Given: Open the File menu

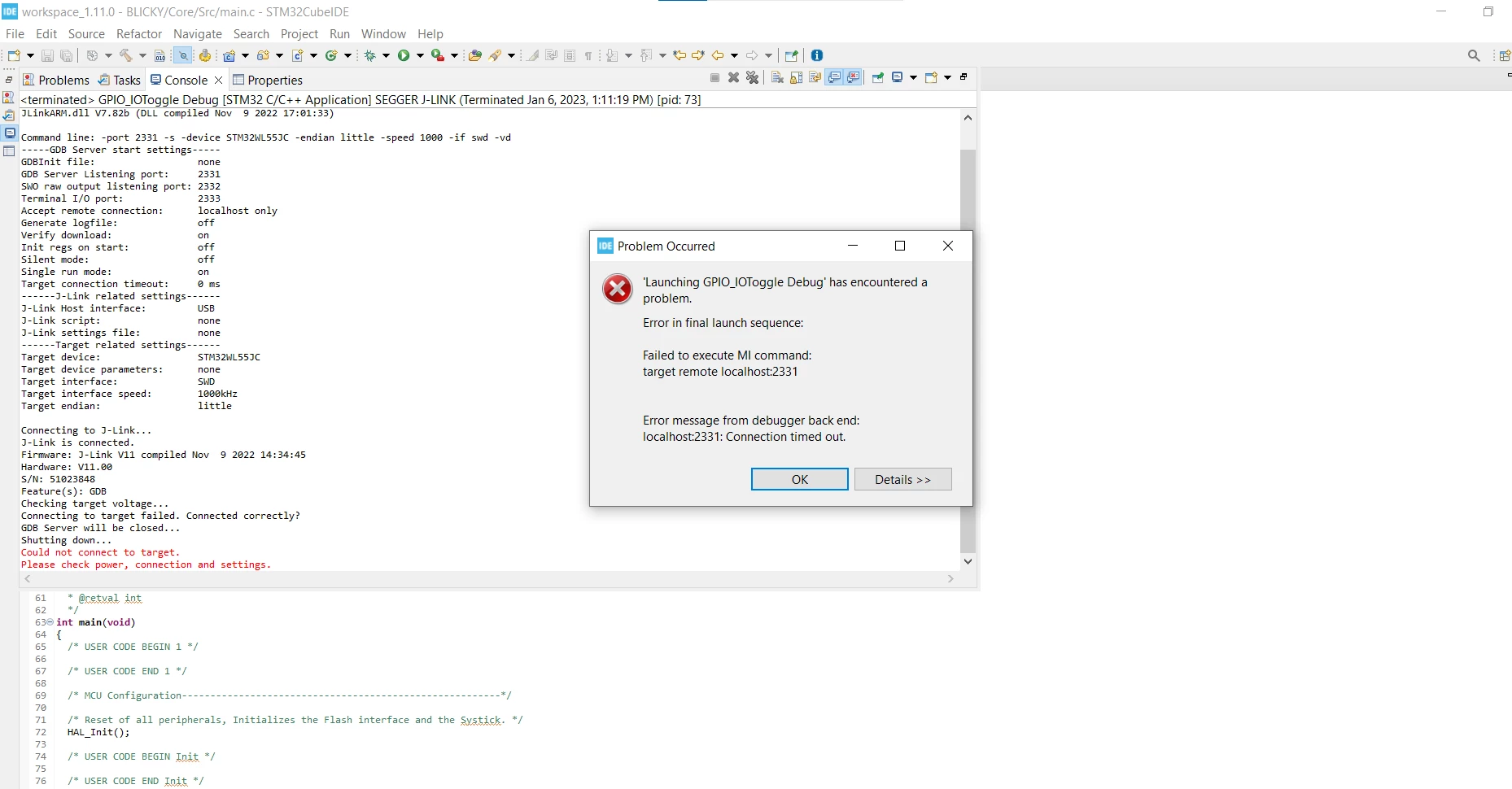Looking at the screenshot, I should point(15,33).
